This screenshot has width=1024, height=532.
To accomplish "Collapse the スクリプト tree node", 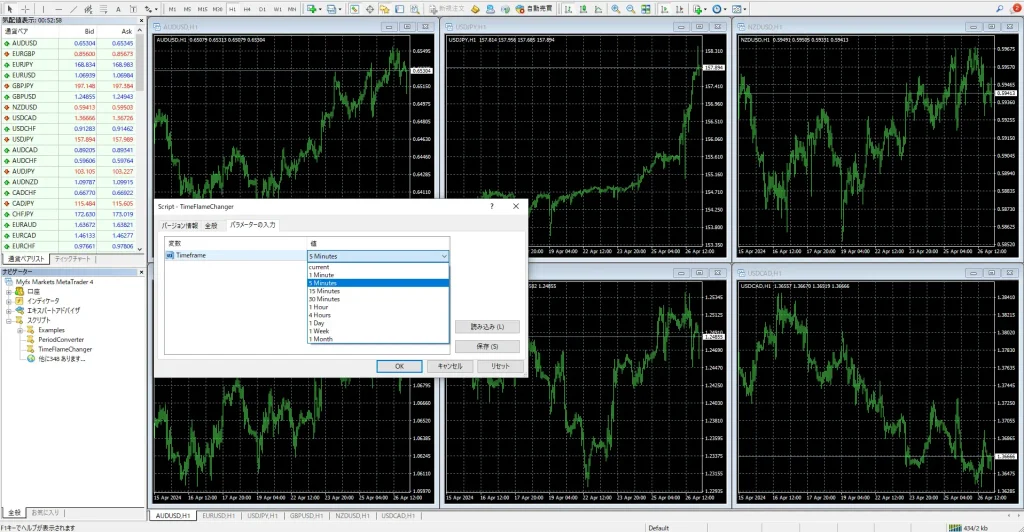I will tap(9, 321).
